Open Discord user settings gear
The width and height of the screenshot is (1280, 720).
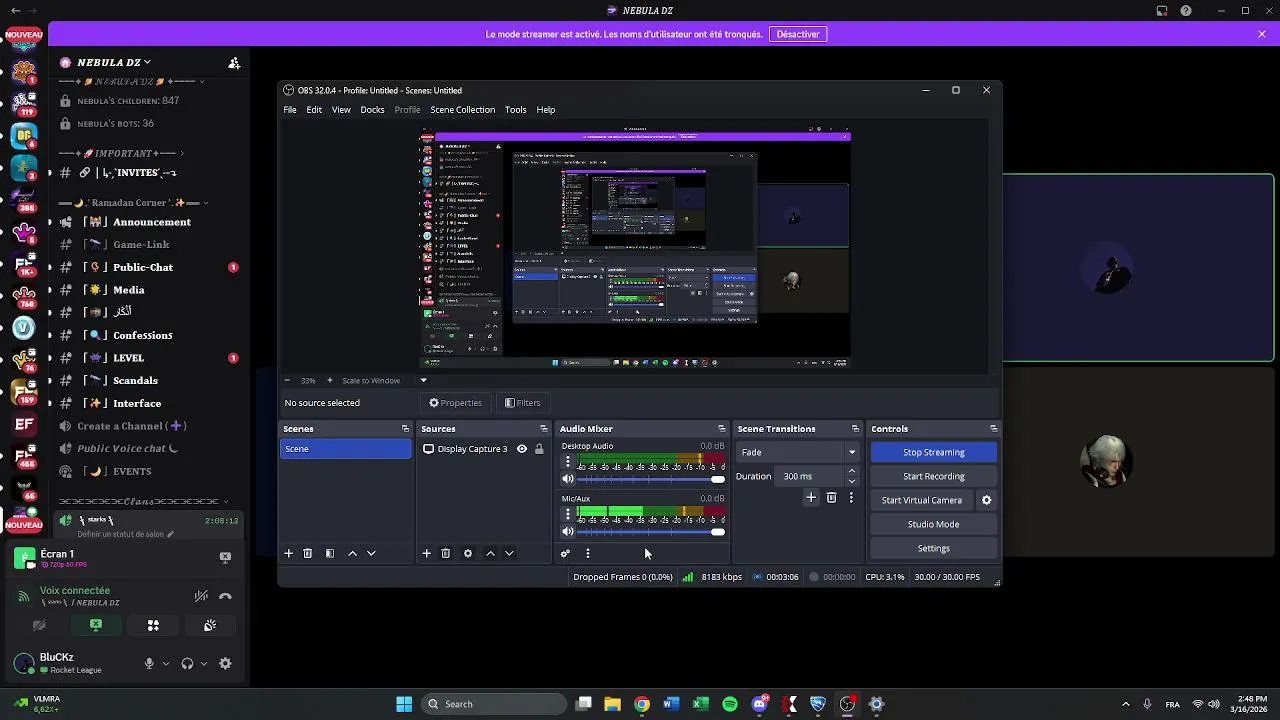point(225,663)
